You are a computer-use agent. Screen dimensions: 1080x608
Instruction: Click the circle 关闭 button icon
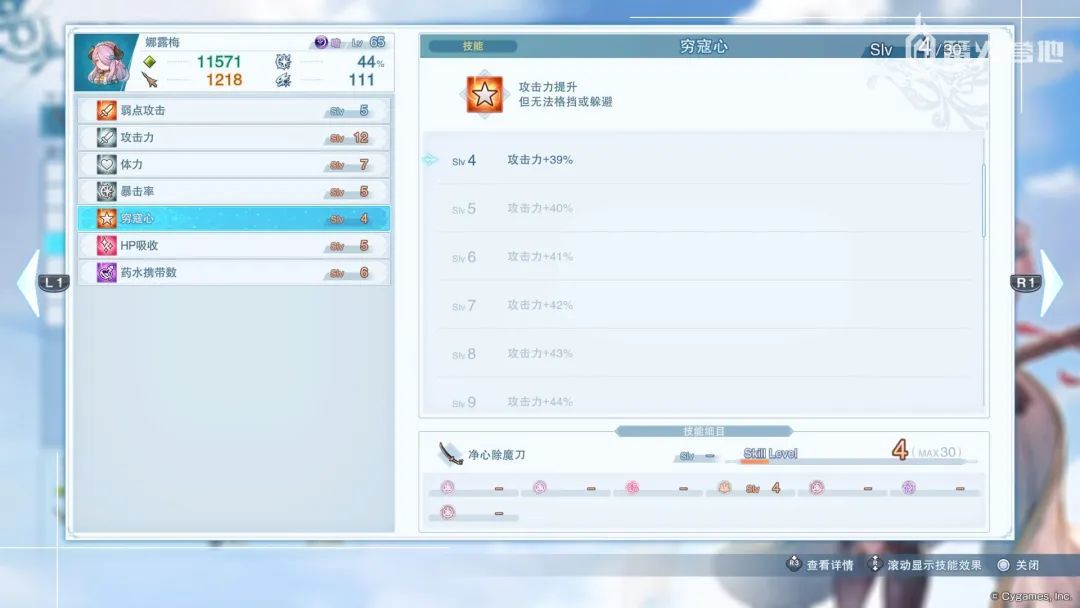[1004, 565]
